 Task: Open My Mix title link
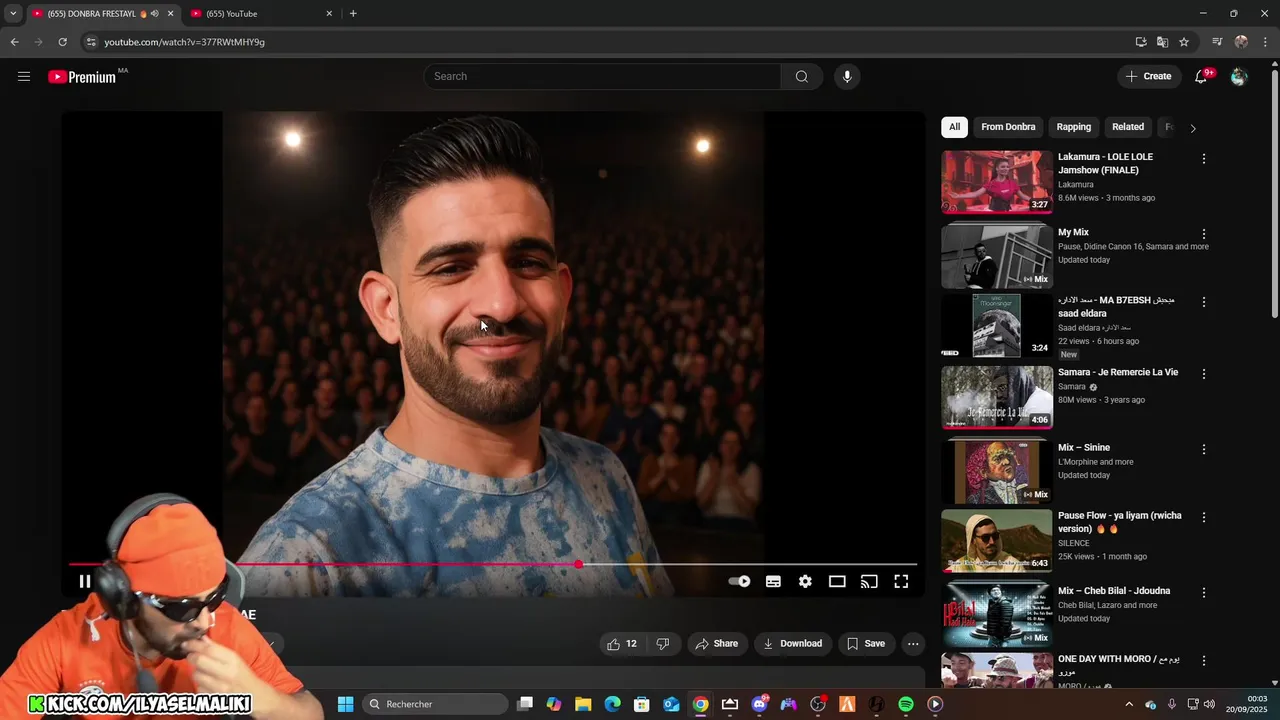click(1073, 232)
